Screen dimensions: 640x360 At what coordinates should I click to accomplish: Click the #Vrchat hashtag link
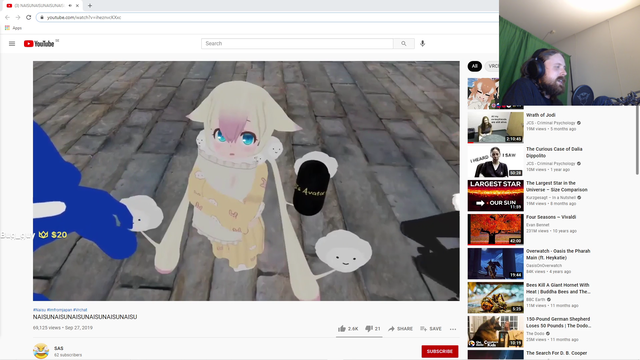tap(80, 310)
